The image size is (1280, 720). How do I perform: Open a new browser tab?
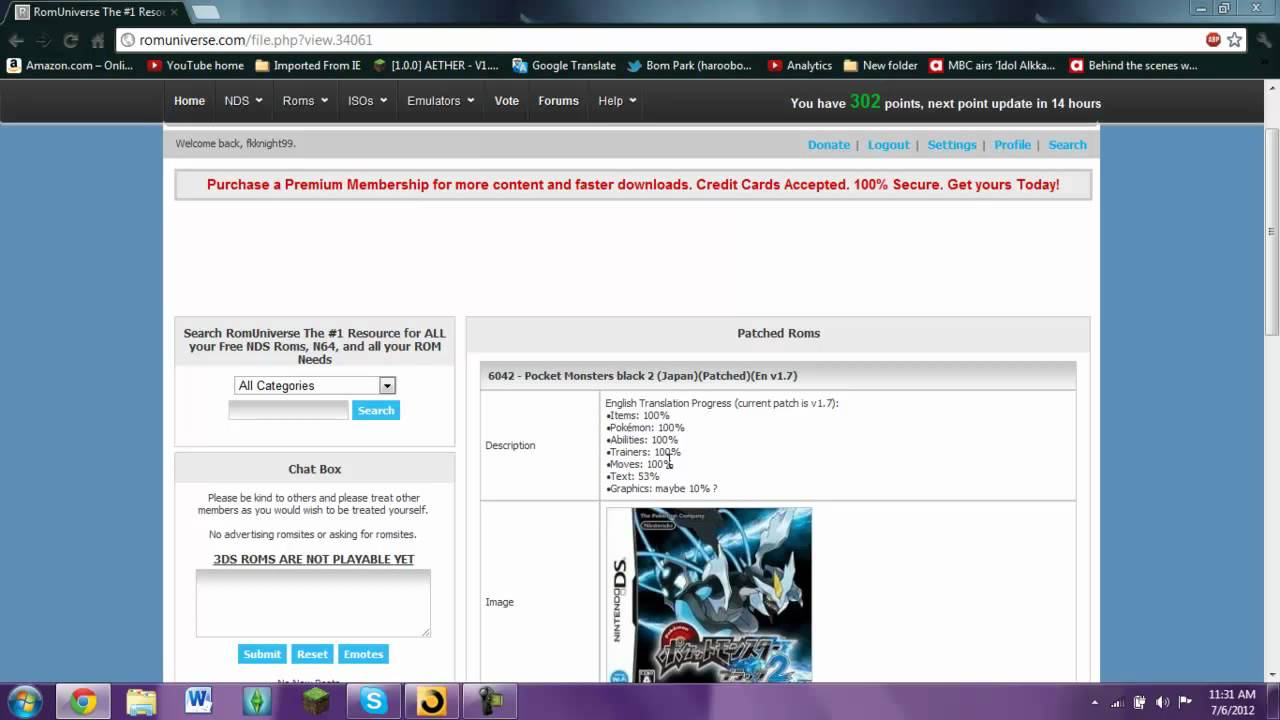coord(205,12)
